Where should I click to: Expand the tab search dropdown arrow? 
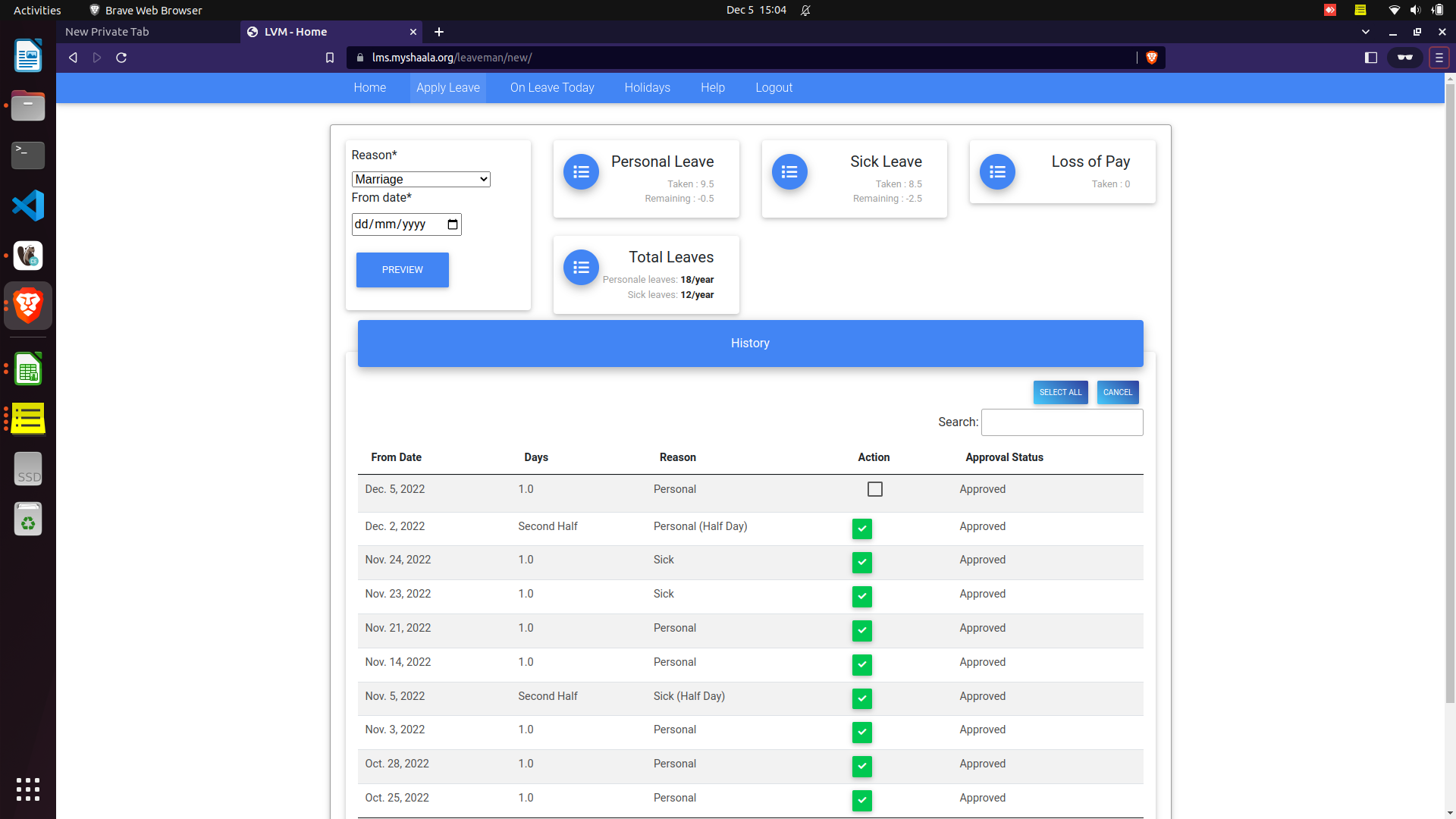[1365, 32]
